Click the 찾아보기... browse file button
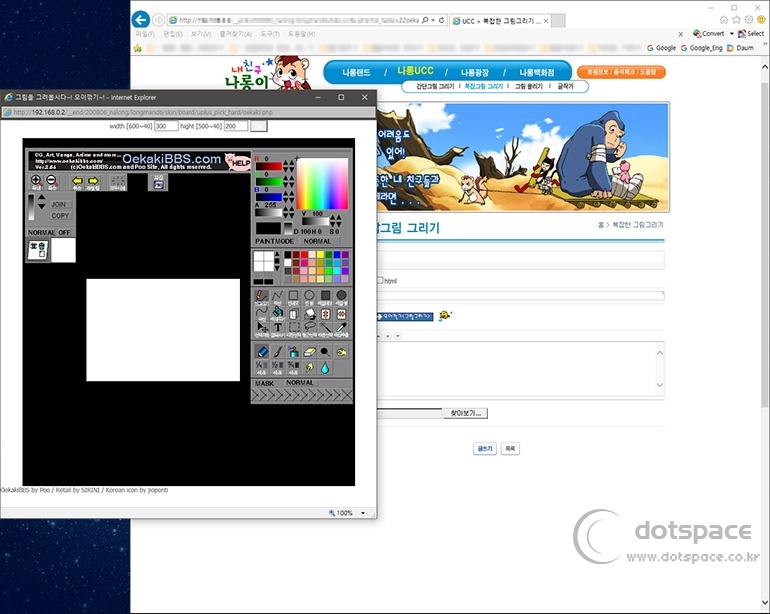 coord(466,413)
